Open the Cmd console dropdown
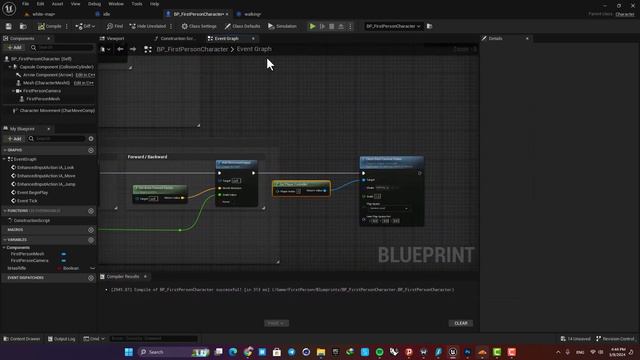The width and height of the screenshot is (640, 360). (x=94, y=339)
